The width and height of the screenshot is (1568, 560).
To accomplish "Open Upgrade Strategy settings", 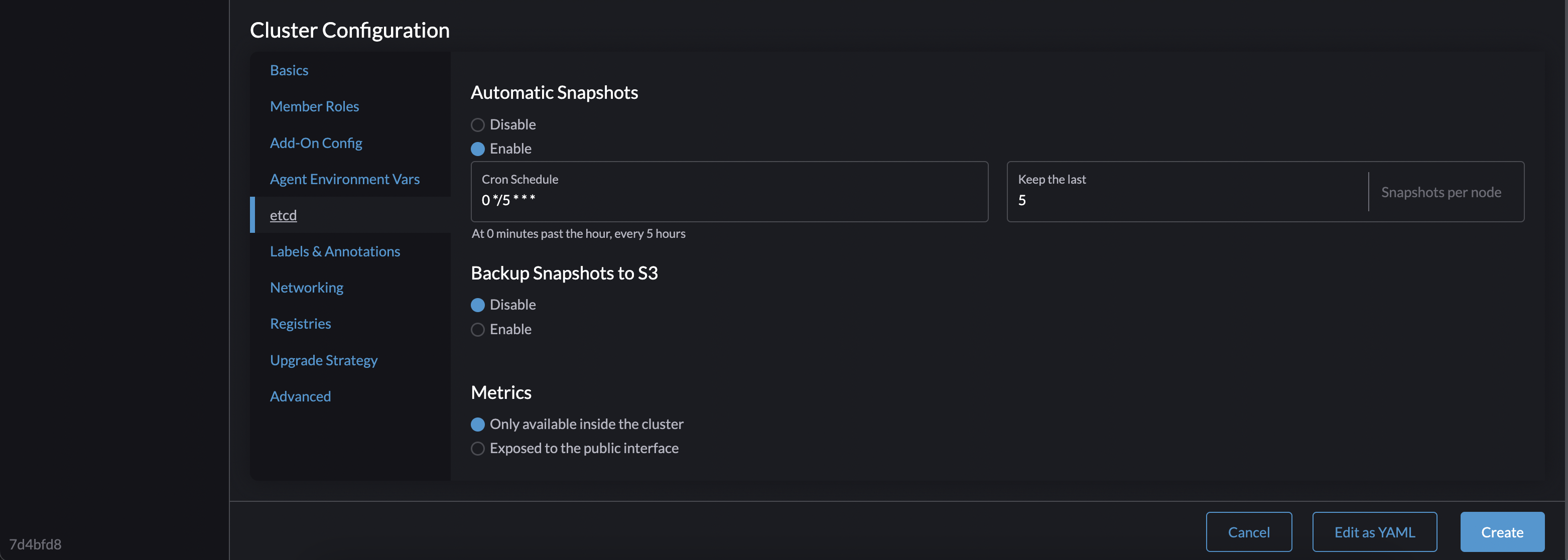I will click(x=323, y=360).
